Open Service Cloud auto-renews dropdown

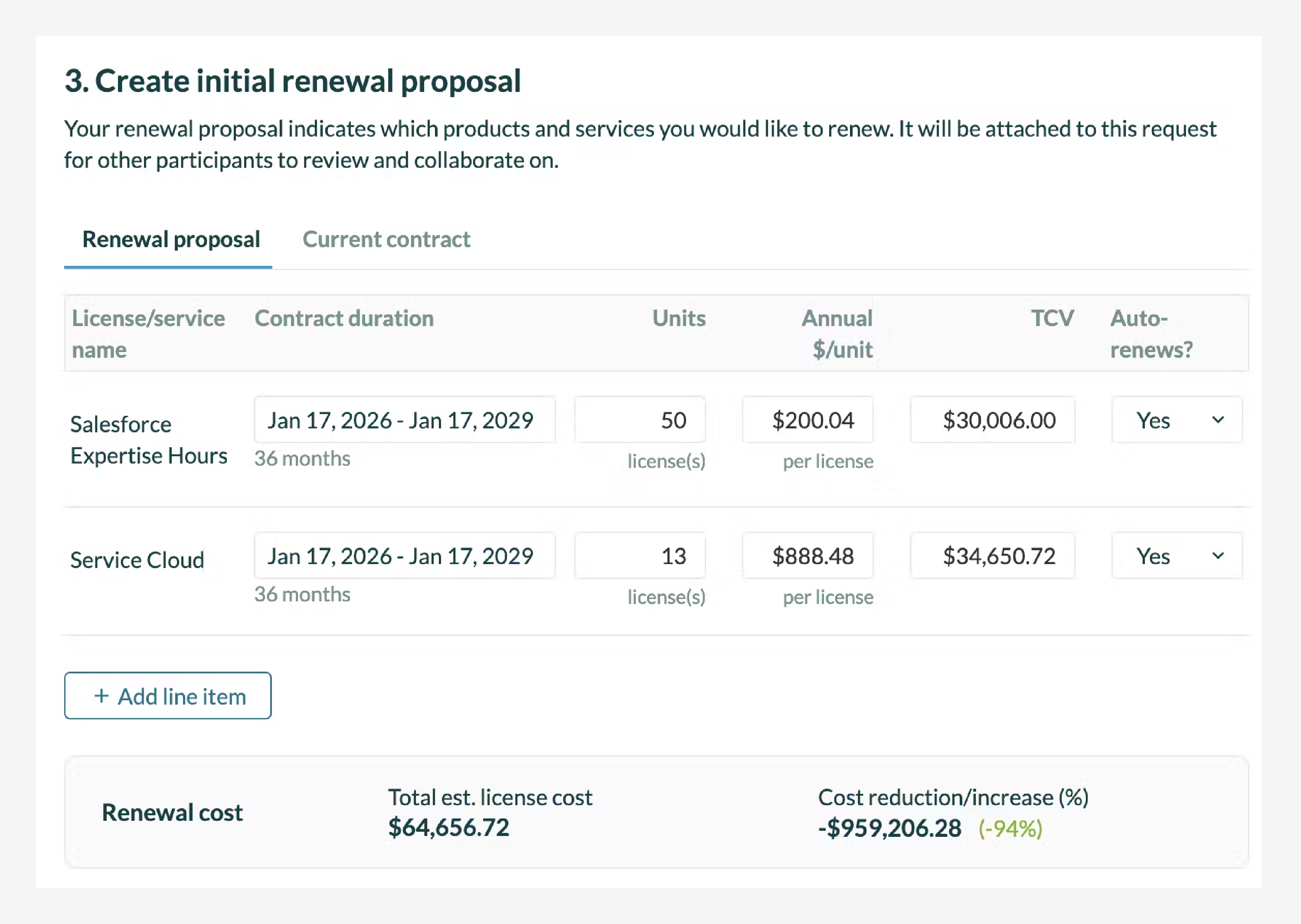(x=1177, y=556)
